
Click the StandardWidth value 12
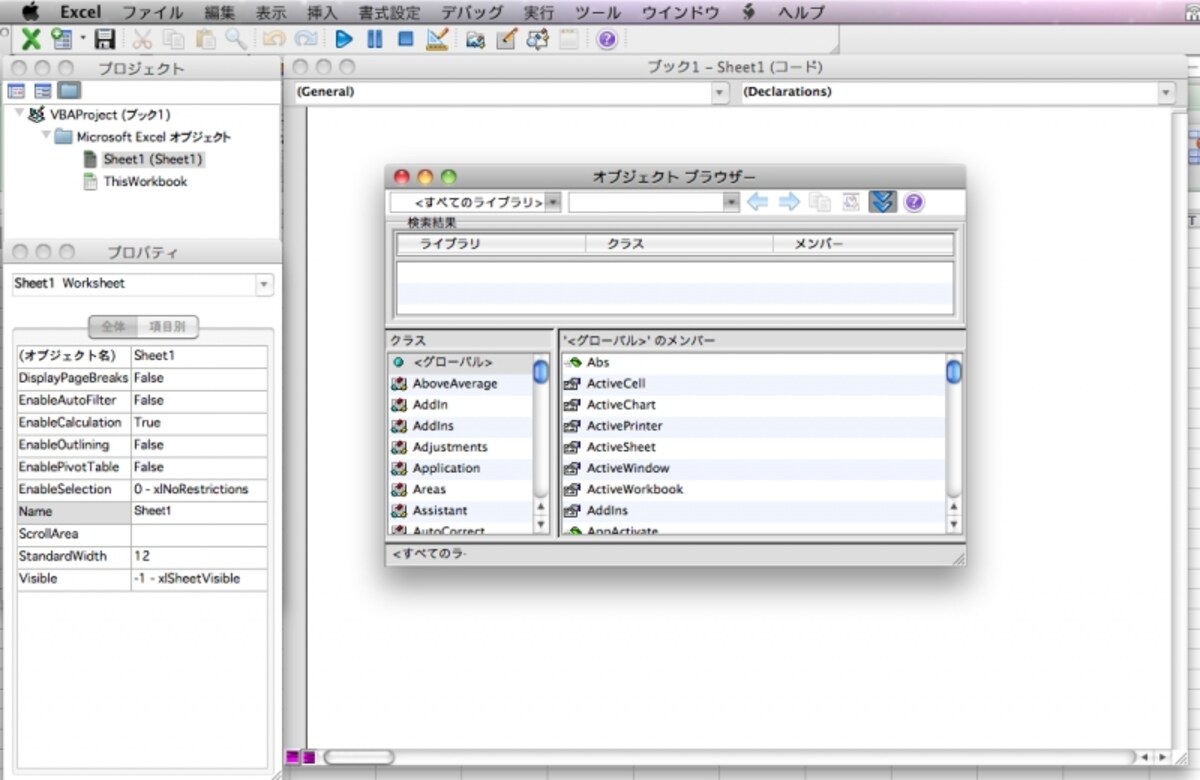coord(199,556)
